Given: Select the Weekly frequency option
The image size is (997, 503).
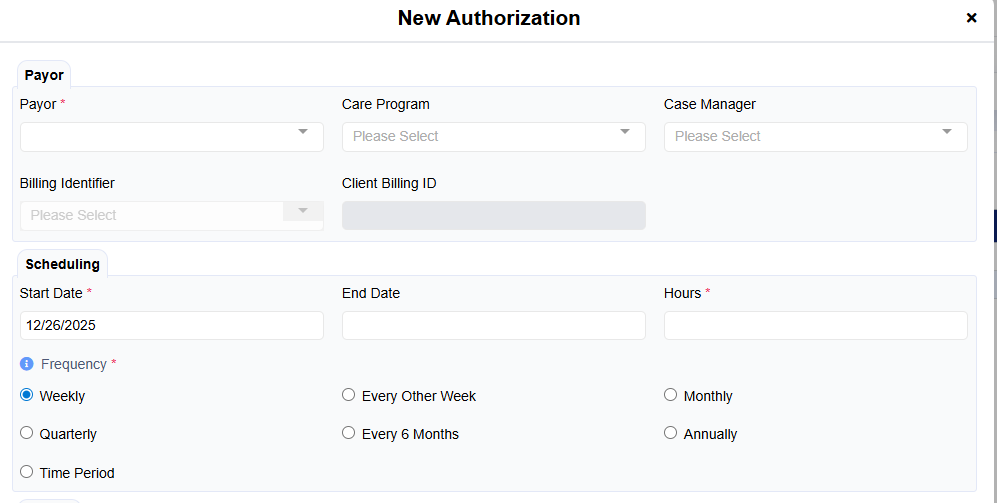Looking at the screenshot, I should tap(27, 395).
